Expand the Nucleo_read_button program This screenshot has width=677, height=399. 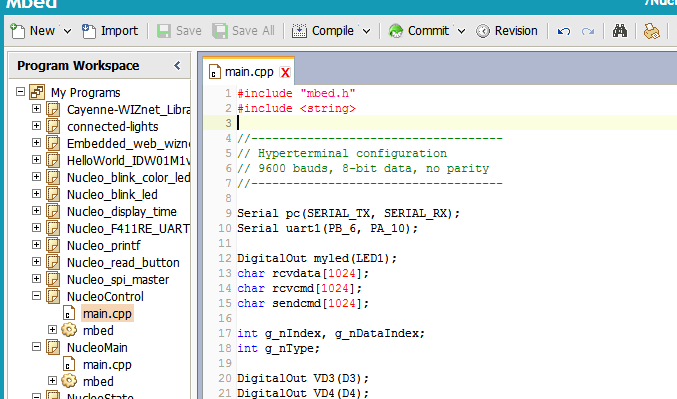point(37,262)
